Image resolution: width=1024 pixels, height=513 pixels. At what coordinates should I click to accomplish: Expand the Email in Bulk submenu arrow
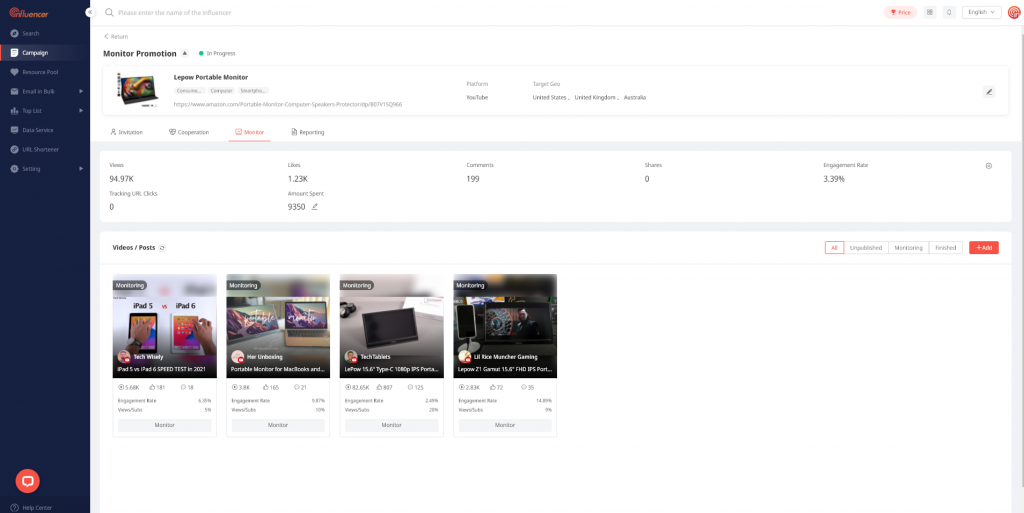pos(81,91)
